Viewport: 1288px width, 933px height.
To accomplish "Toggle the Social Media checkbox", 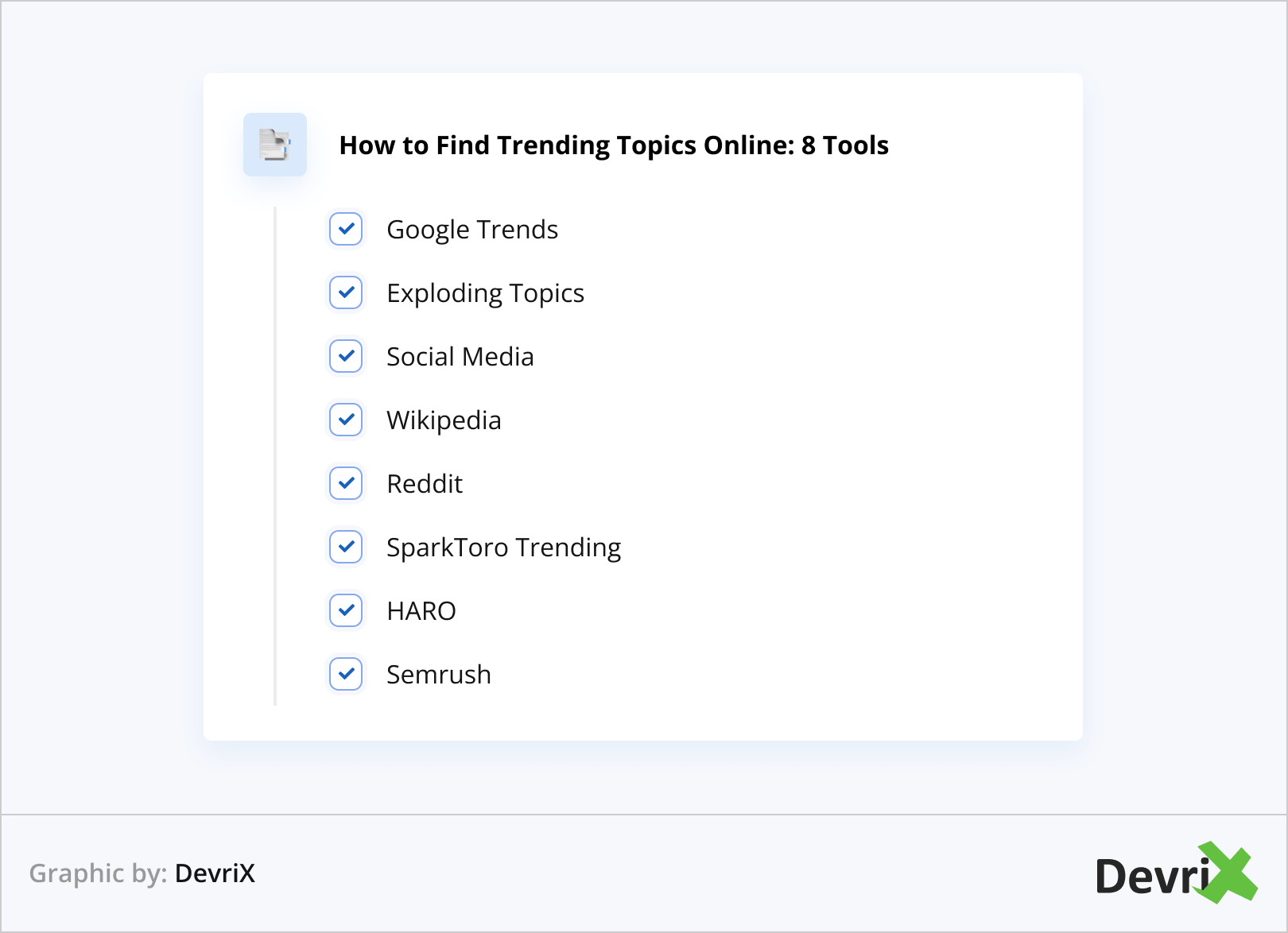I will coord(346,356).
